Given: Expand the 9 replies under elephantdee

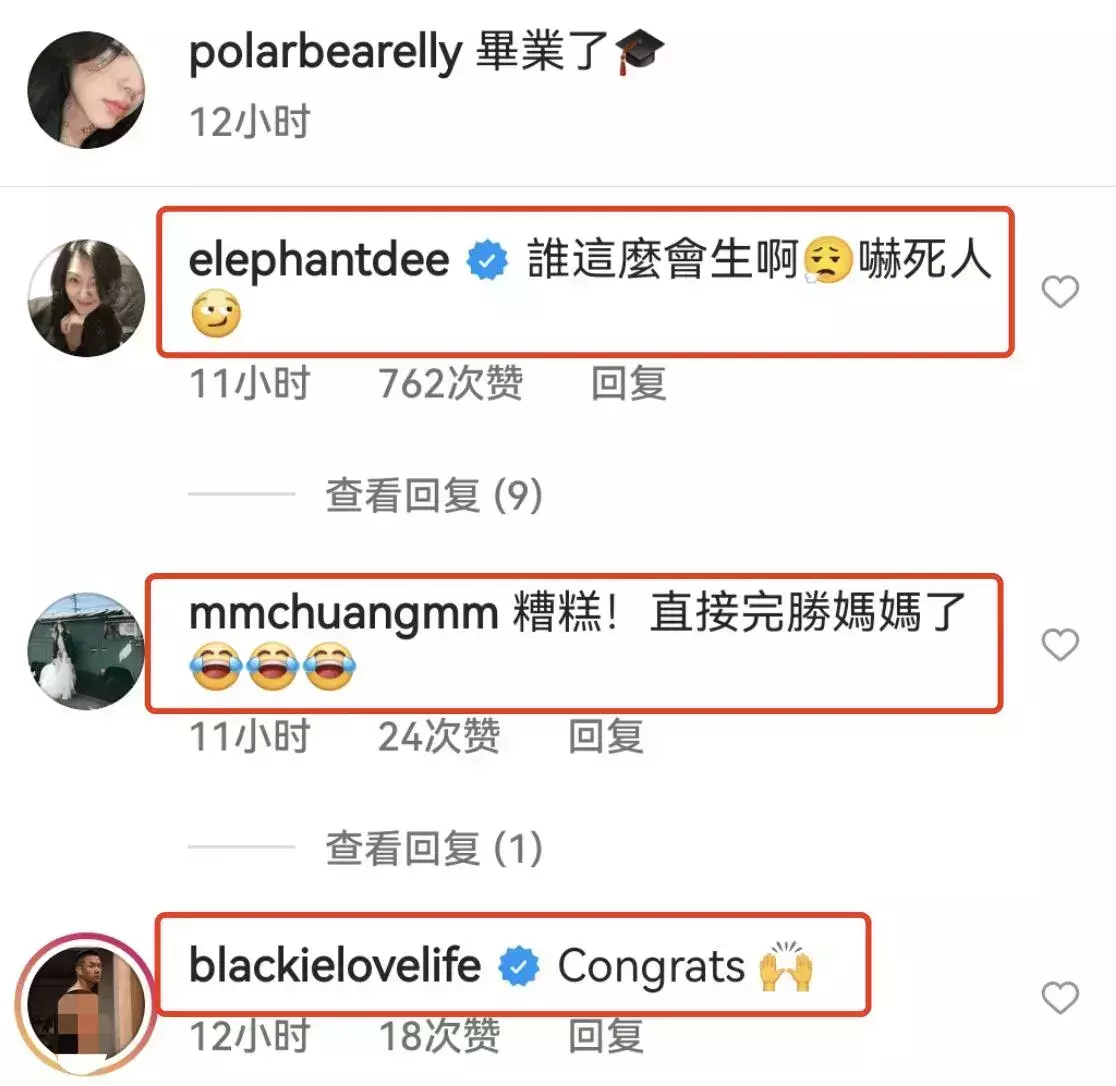Looking at the screenshot, I should point(434,495).
